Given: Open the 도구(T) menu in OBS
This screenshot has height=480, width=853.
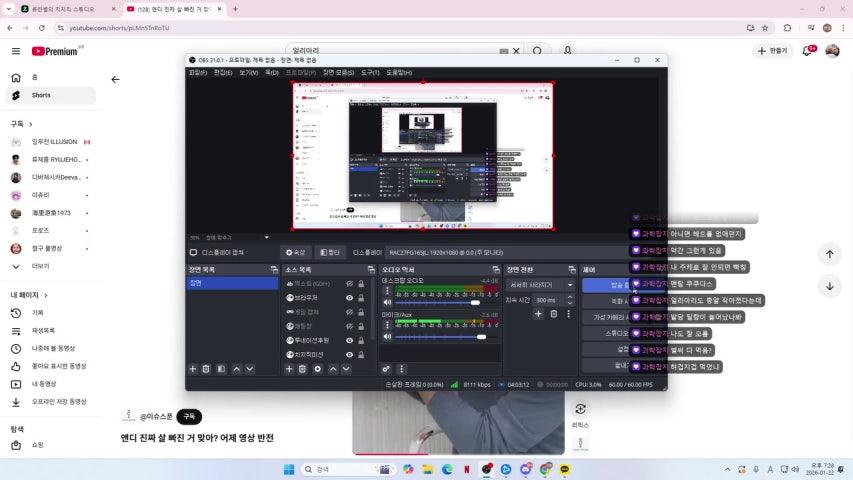Looking at the screenshot, I should click(370, 73).
